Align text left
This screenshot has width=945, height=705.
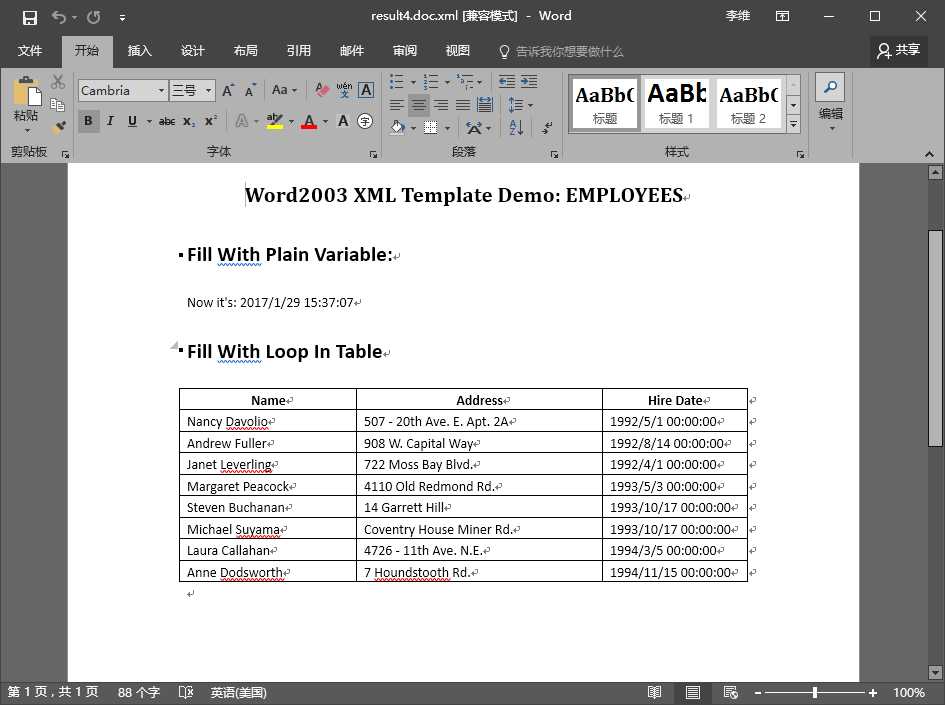pos(397,105)
